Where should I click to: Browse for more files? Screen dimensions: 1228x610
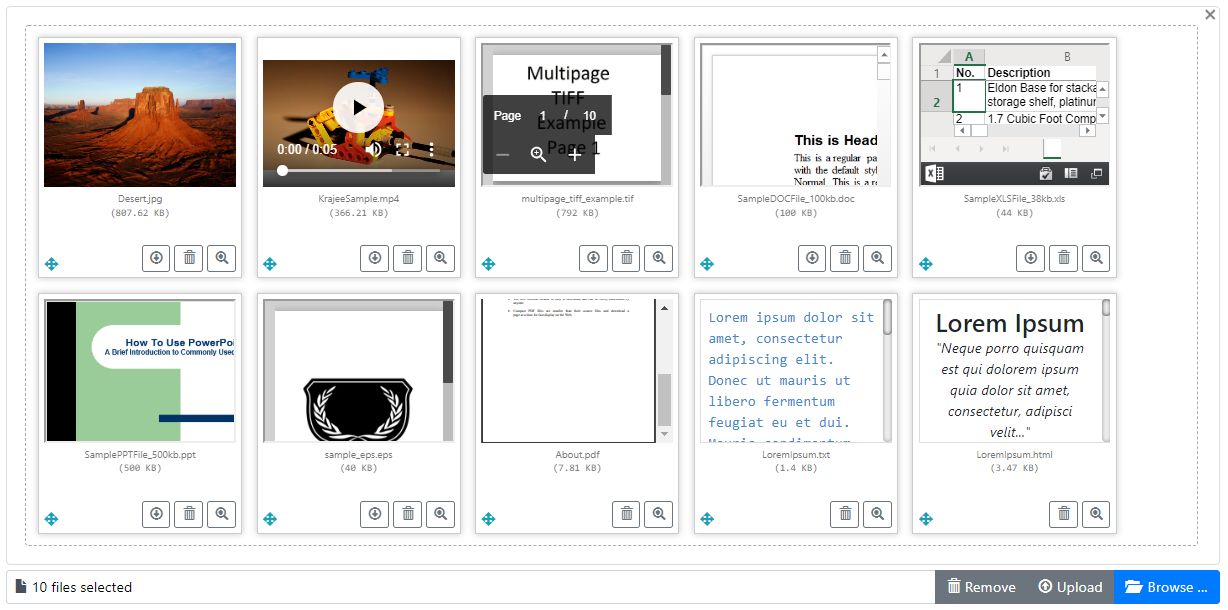pyautogui.click(x=1167, y=587)
